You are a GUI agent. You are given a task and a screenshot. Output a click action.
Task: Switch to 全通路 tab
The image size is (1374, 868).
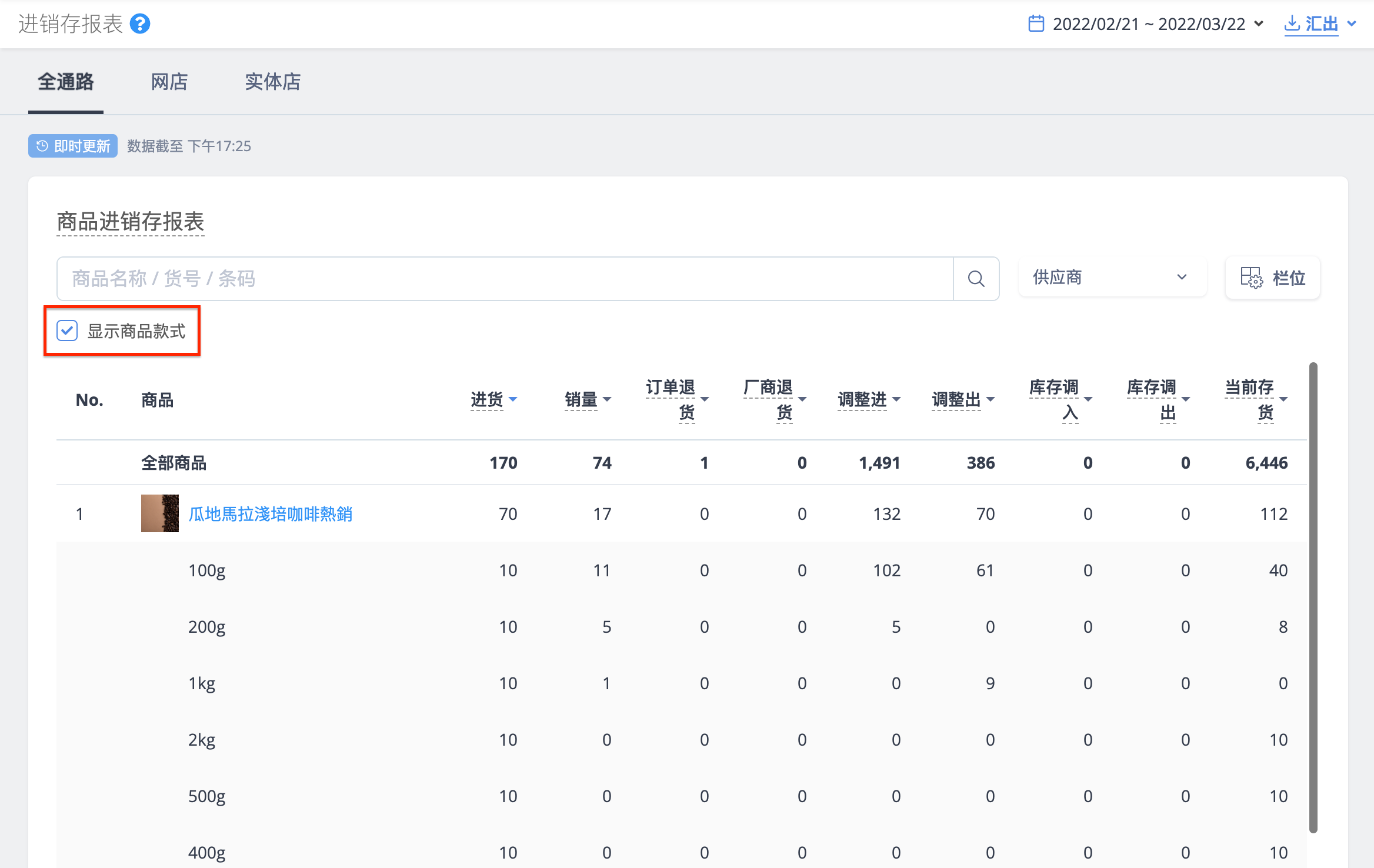(x=66, y=82)
